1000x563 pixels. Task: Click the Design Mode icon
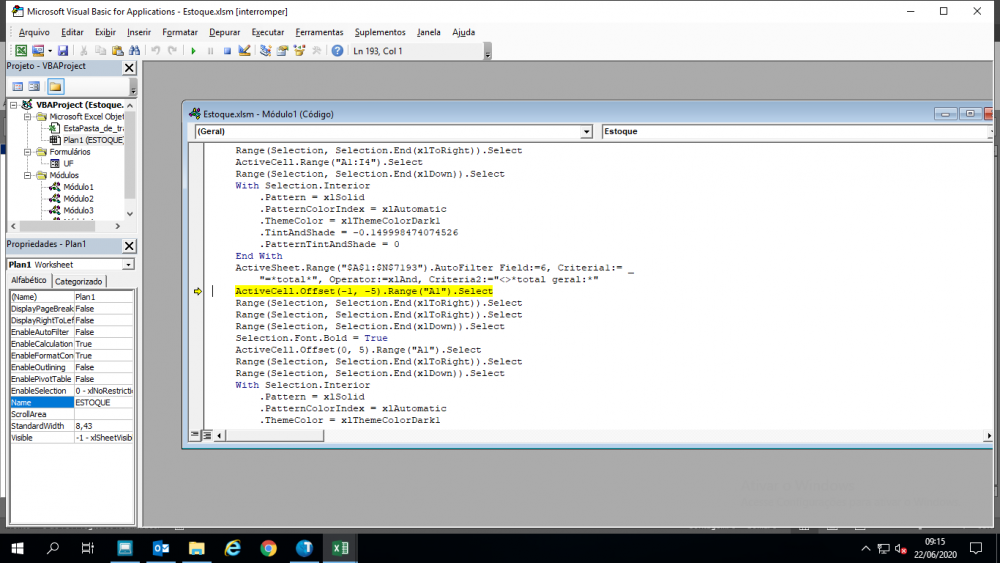tap(246, 51)
